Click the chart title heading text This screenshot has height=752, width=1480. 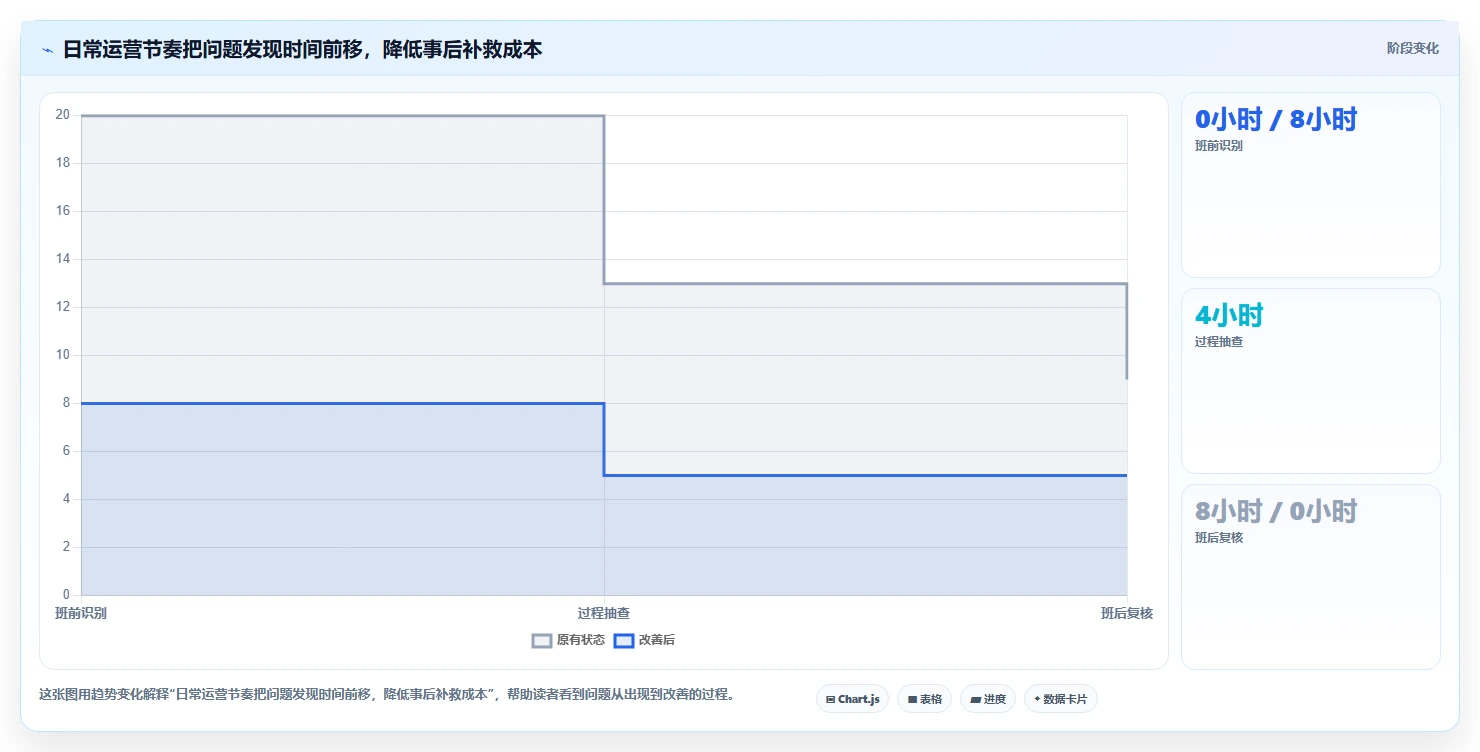coord(303,49)
